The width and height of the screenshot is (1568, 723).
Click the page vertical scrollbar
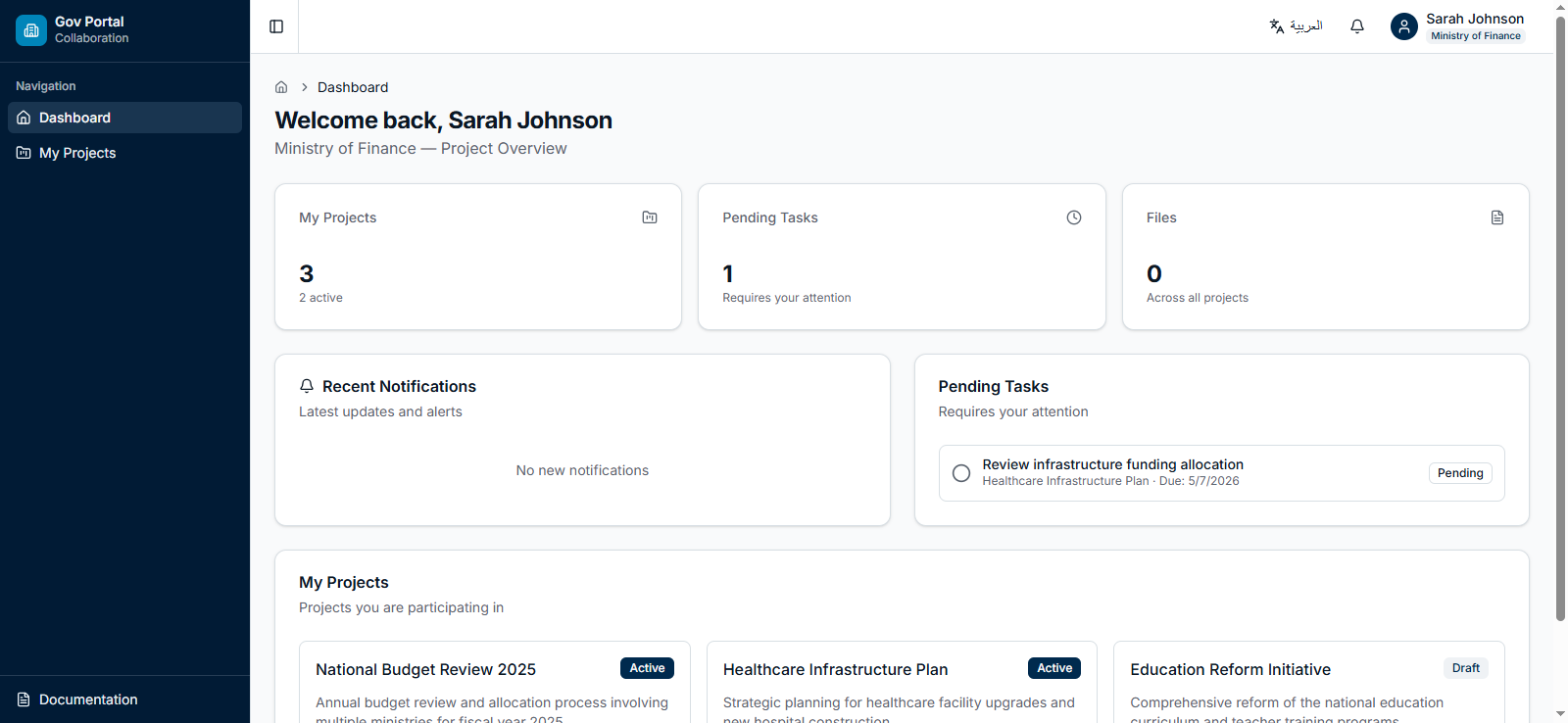pyautogui.click(x=1560, y=319)
